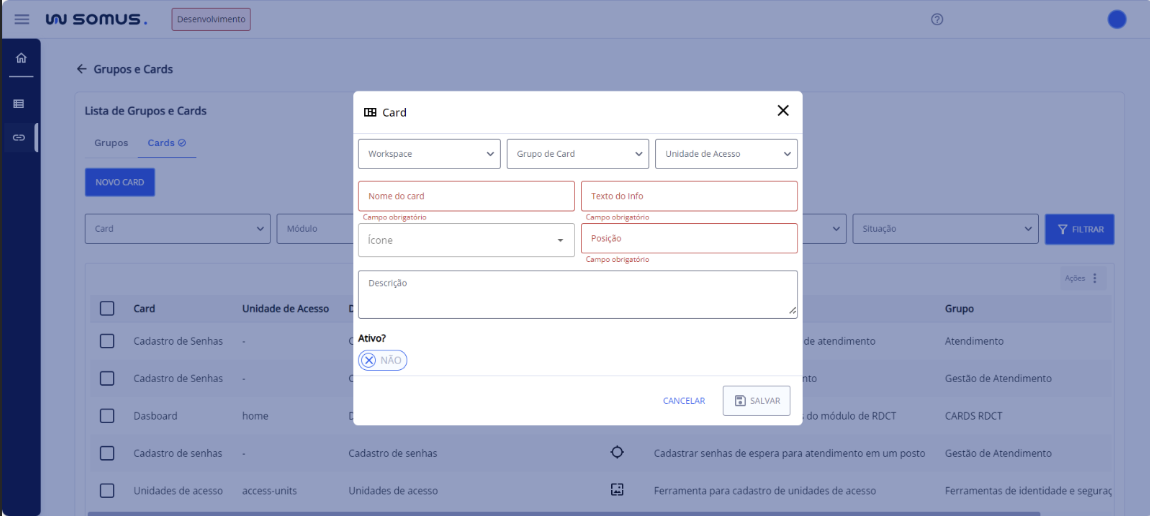Check the Dasboard row checkbox
Screen dimensions: 1150x516
click(x=107, y=416)
